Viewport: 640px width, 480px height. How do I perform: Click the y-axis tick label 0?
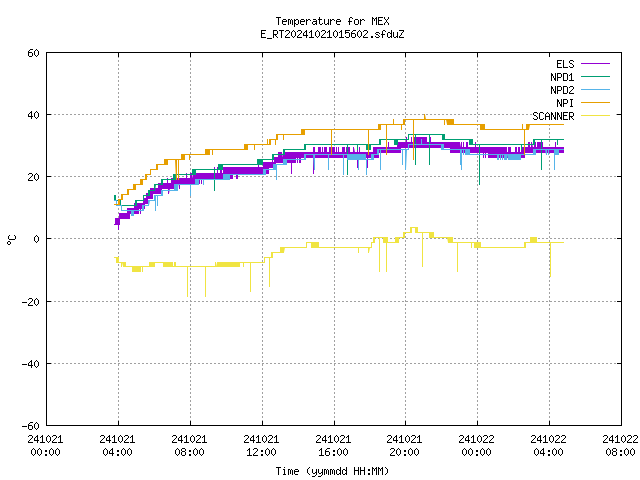(x=37, y=239)
